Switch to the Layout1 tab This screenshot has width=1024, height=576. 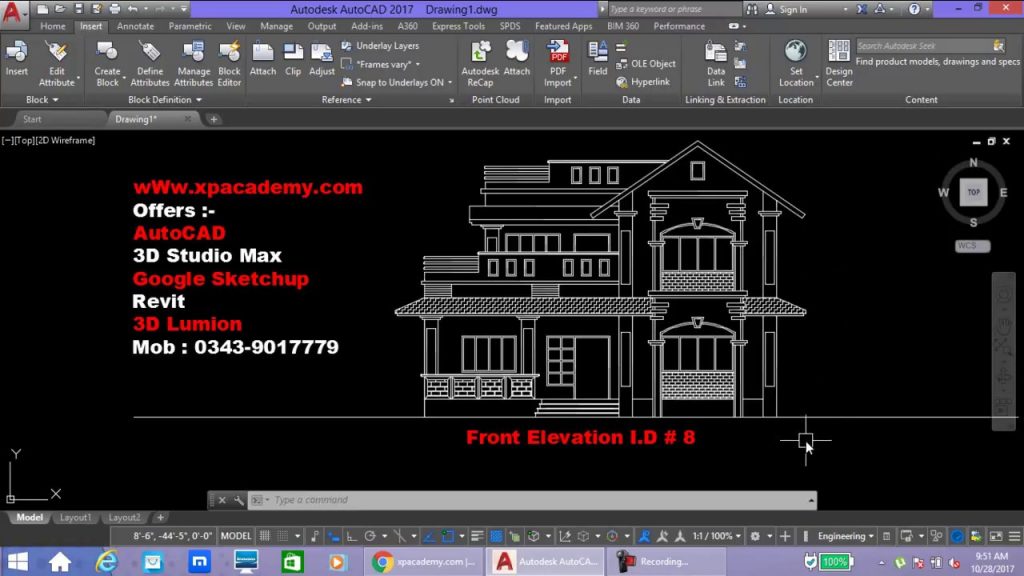point(75,517)
